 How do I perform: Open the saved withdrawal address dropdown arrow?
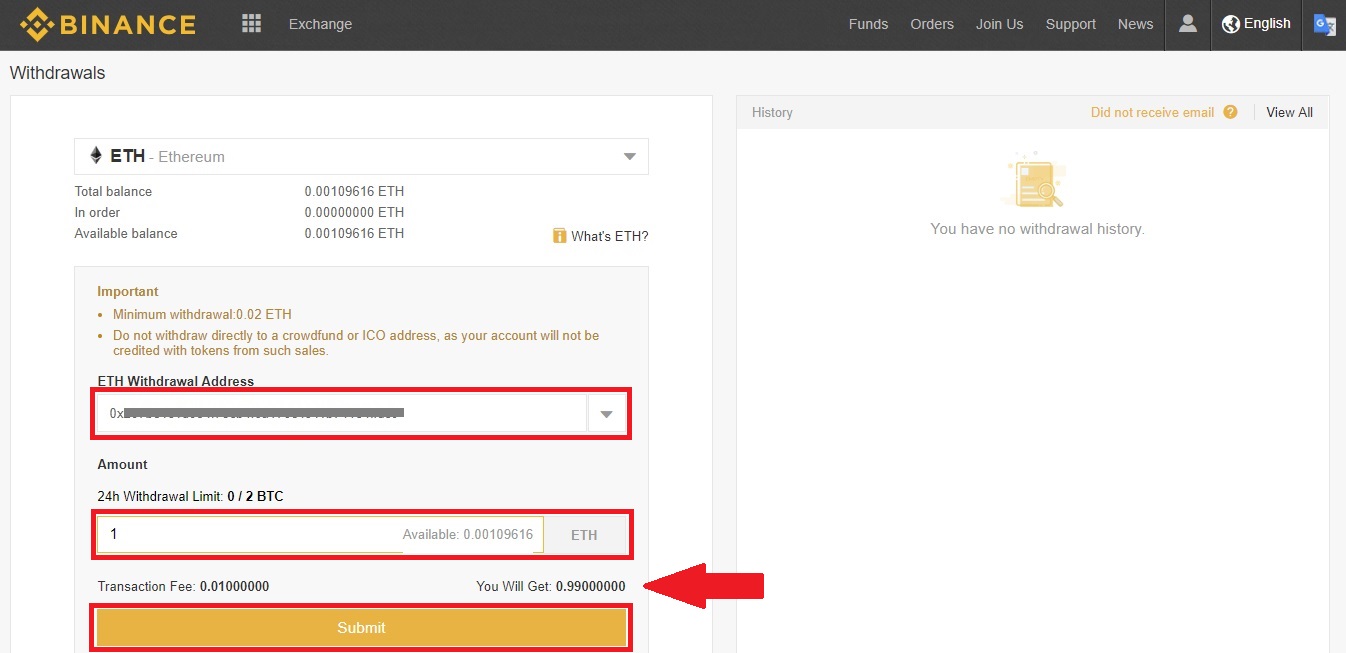(606, 414)
